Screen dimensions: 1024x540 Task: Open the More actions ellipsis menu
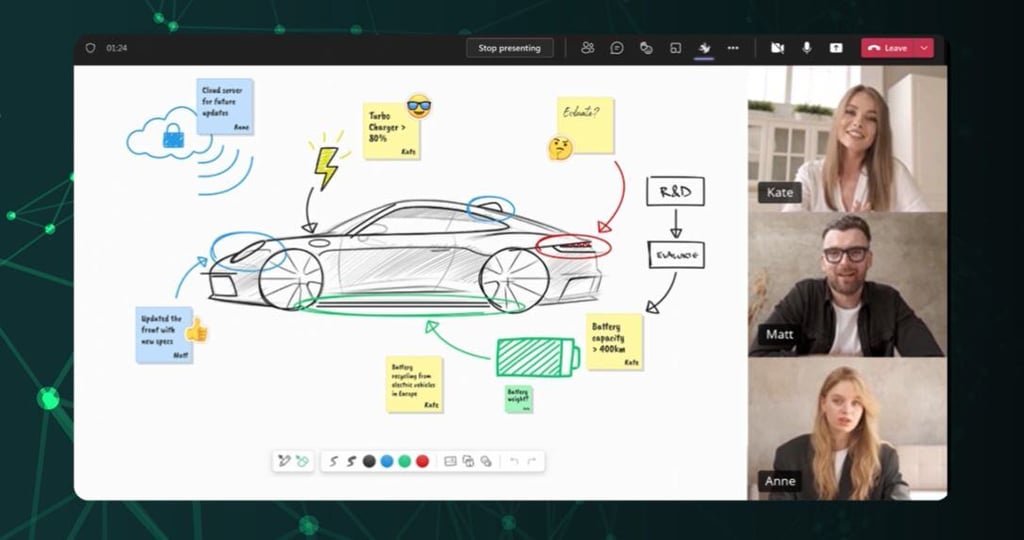pyautogui.click(x=733, y=48)
